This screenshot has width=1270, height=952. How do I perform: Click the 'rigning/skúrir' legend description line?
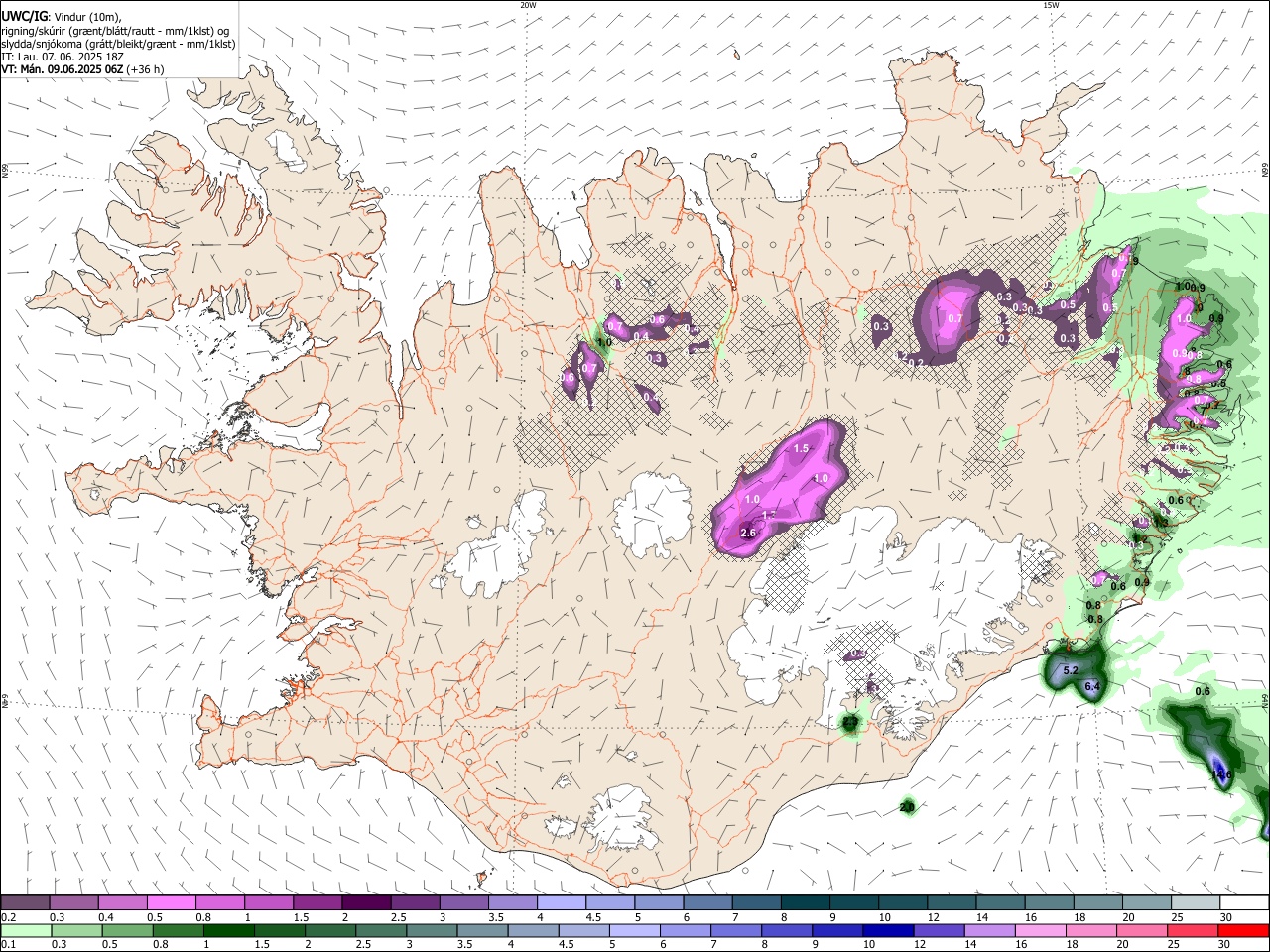(x=117, y=31)
